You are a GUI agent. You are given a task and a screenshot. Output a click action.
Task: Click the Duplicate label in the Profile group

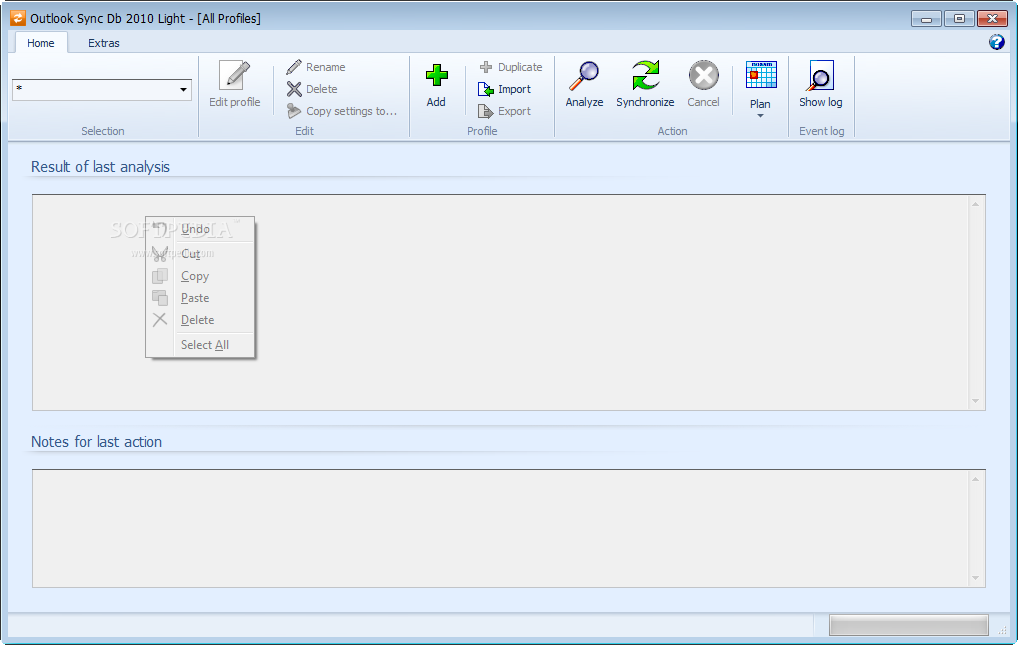click(x=520, y=67)
